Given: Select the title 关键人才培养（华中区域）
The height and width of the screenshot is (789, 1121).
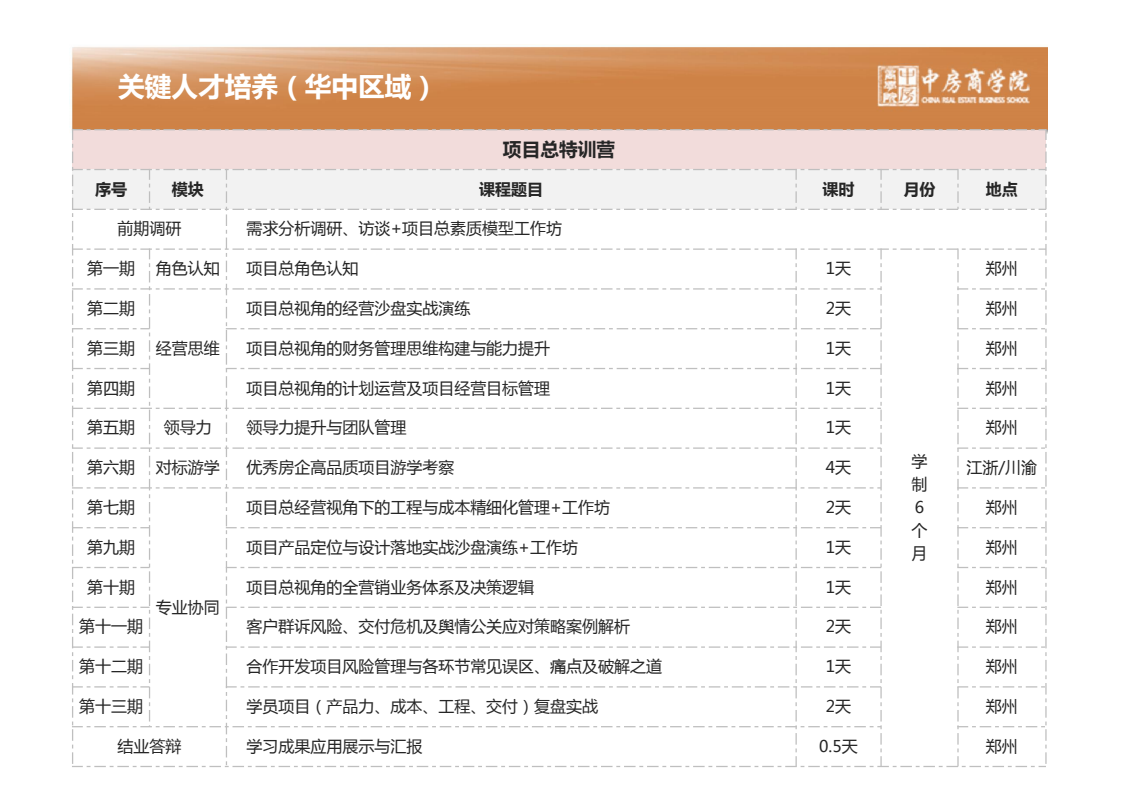Looking at the screenshot, I should point(275,87).
